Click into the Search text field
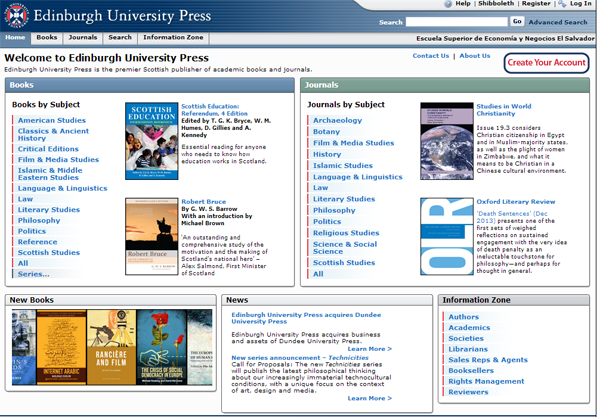Screen dimensions: 600x417 456,22
